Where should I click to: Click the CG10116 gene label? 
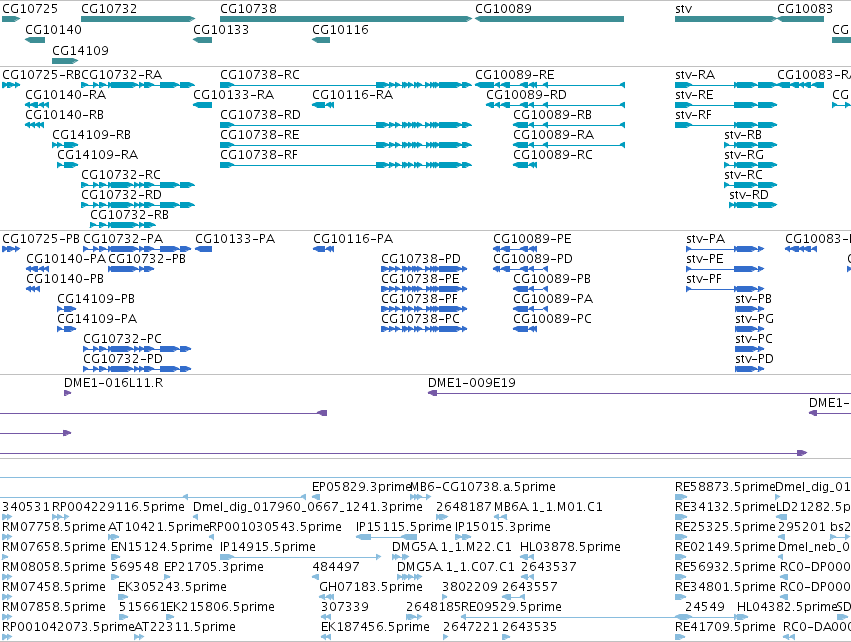coord(340,29)
